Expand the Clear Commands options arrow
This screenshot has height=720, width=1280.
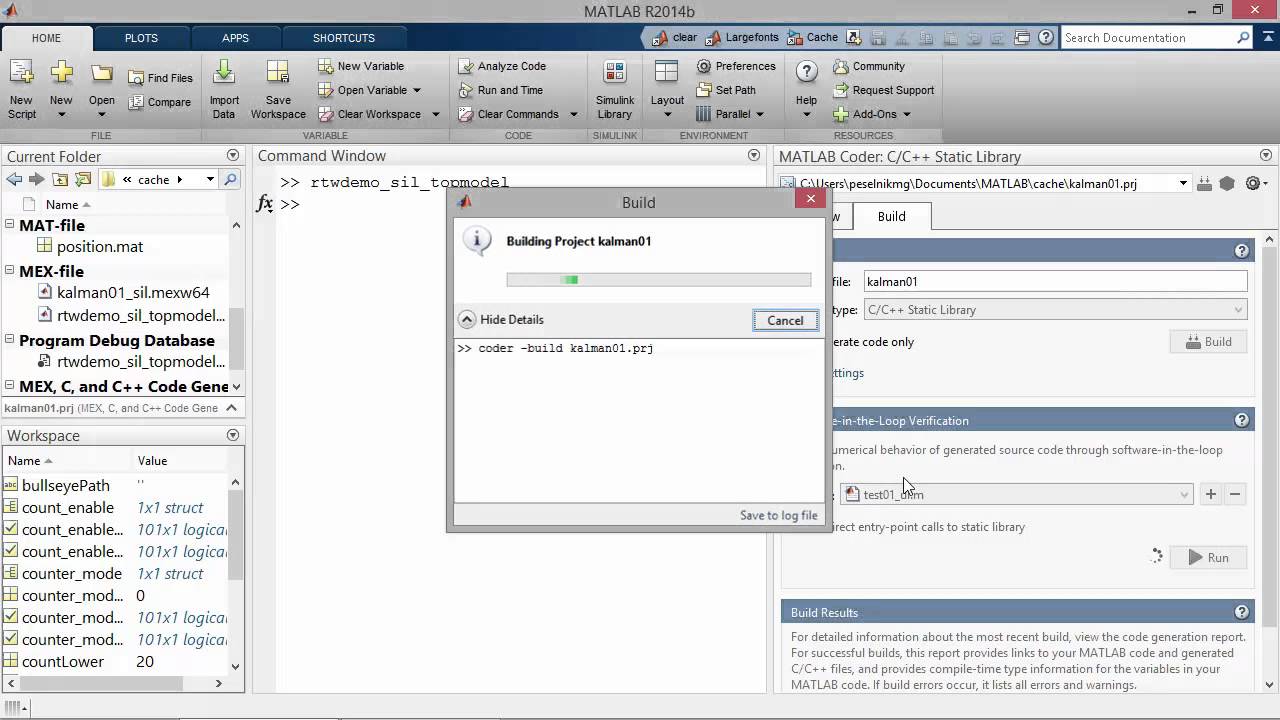(x=573, y=114)
